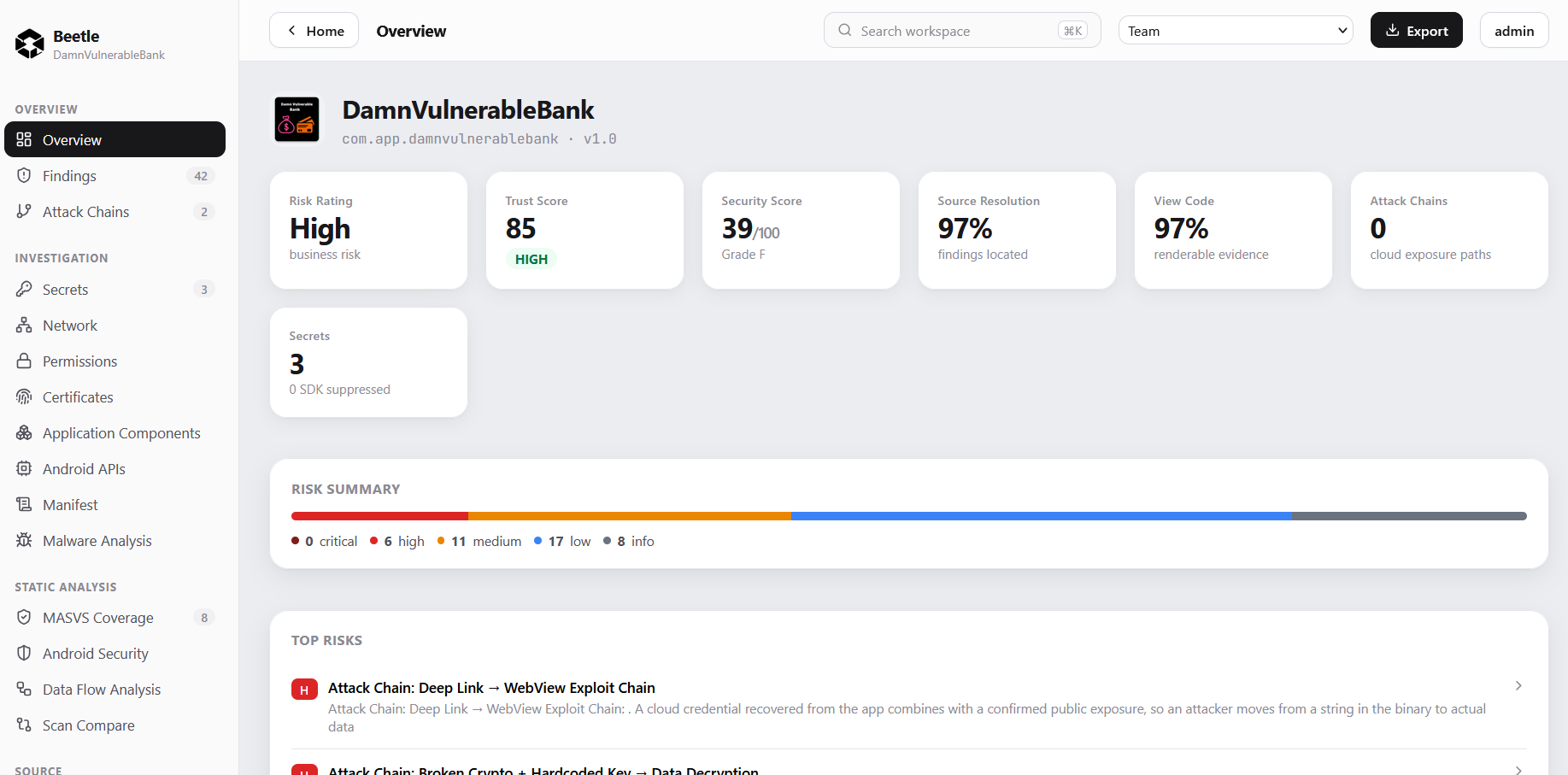Click the orange medium segment of risk bar

tap(630, 516)
